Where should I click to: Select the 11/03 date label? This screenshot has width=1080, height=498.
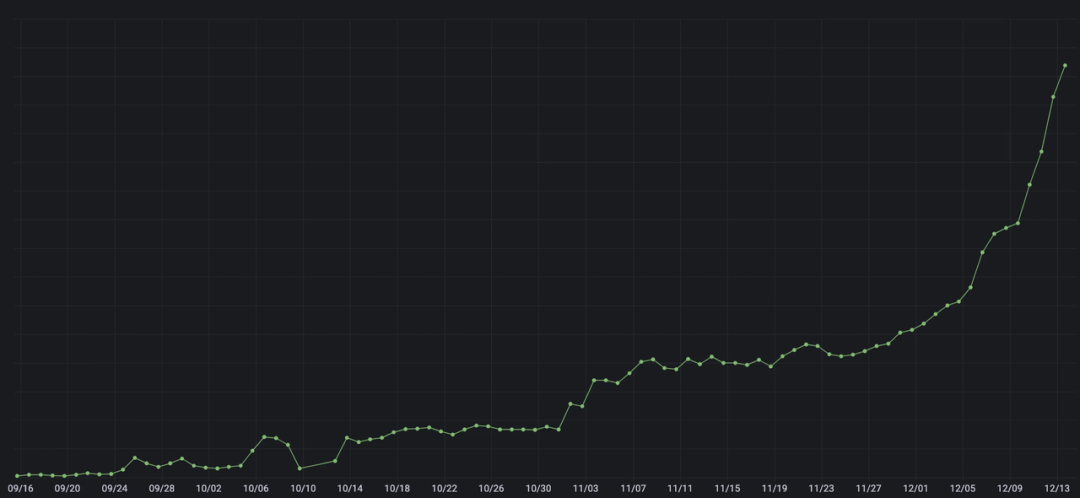coord(585,489)
